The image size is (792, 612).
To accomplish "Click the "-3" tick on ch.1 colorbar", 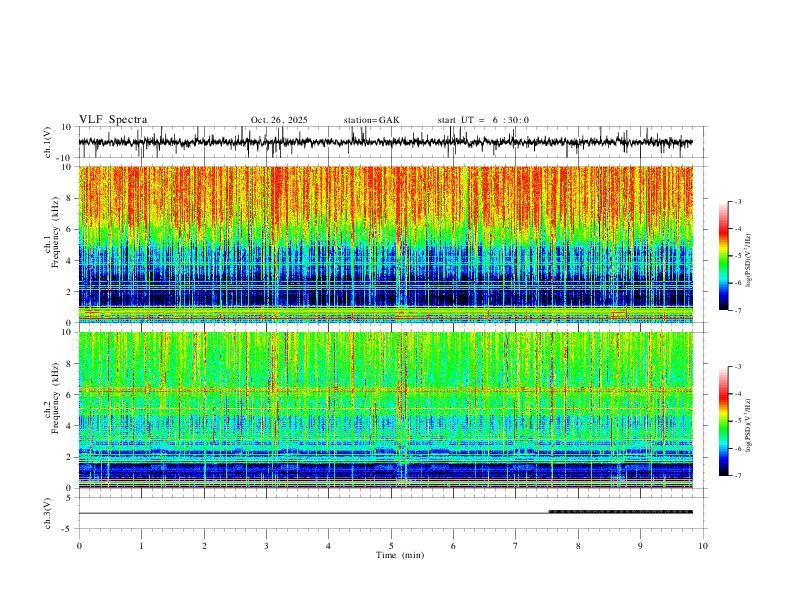I will pos(738,201).
